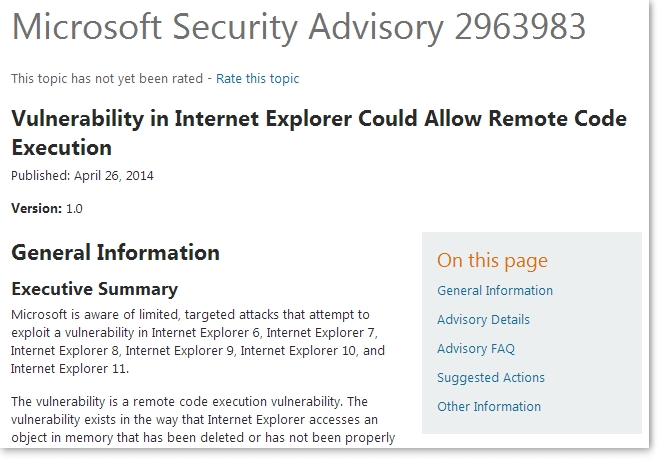Open General Information link in sidebar
This screenshot has height=459, width=660.
495,291
